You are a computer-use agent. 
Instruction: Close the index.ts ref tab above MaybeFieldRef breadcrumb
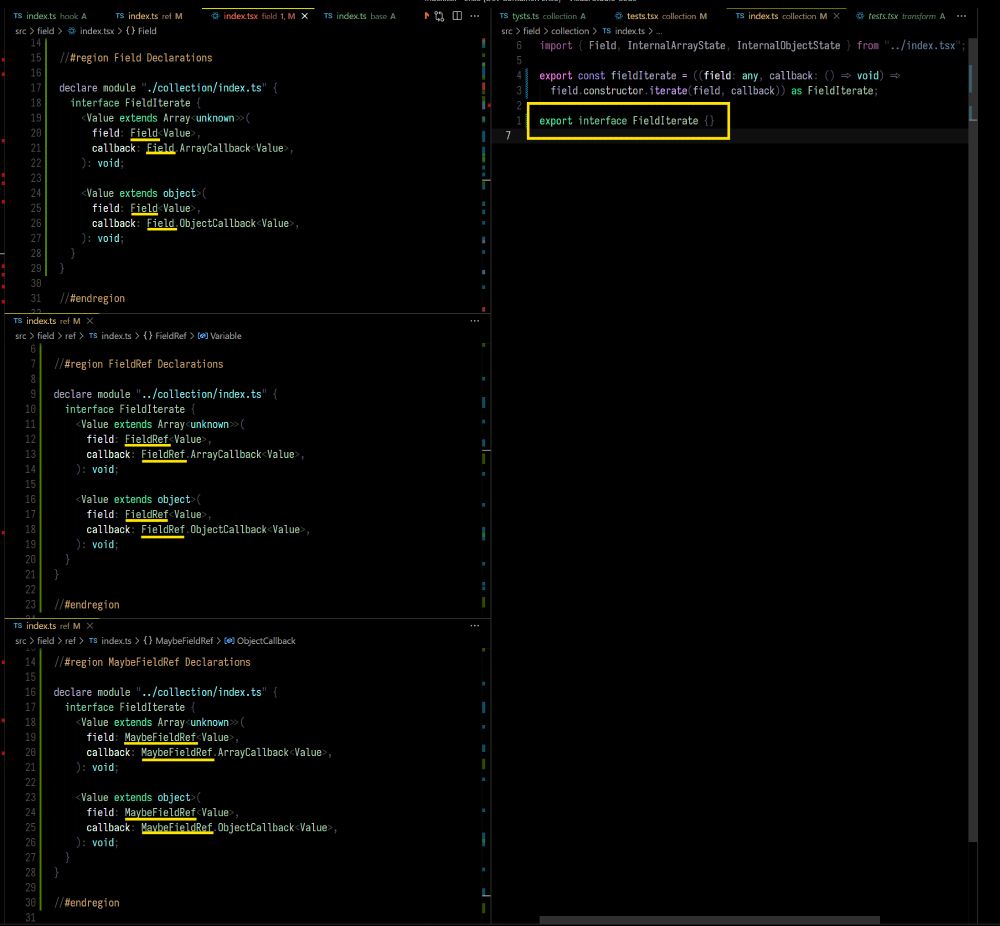pyautogui.click(x=90, y=626)
